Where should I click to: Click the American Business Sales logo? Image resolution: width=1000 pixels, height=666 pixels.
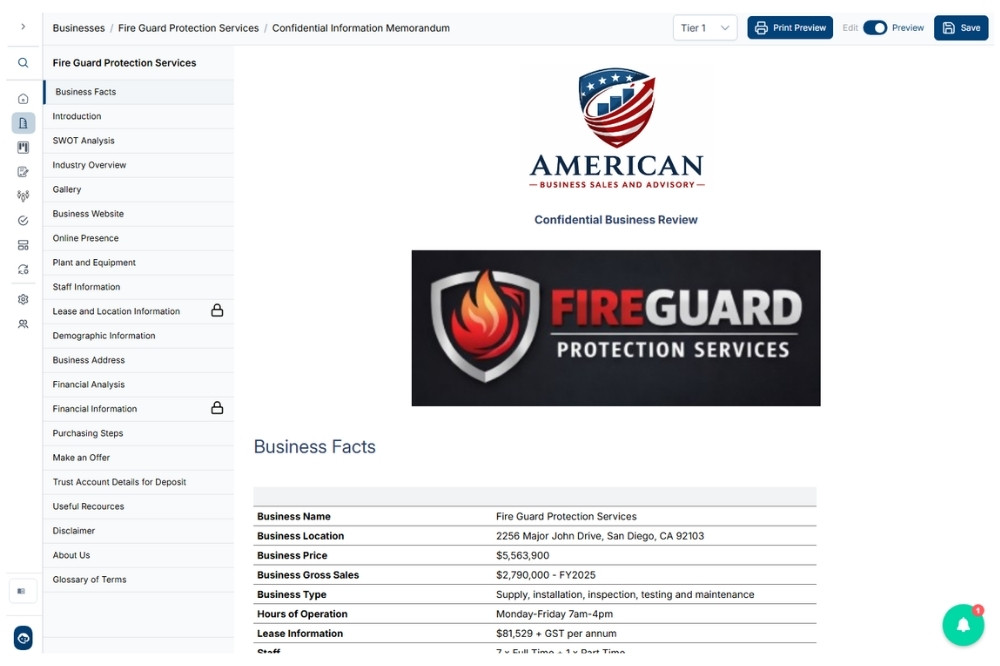[x=616, y=128]
